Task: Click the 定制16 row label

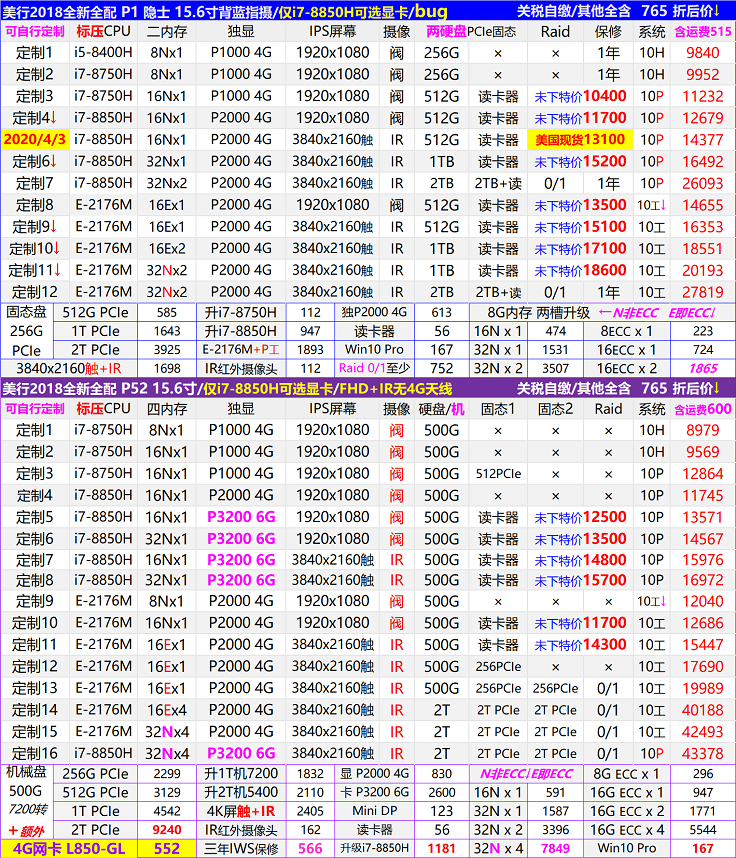Action: tap(35, 753)
